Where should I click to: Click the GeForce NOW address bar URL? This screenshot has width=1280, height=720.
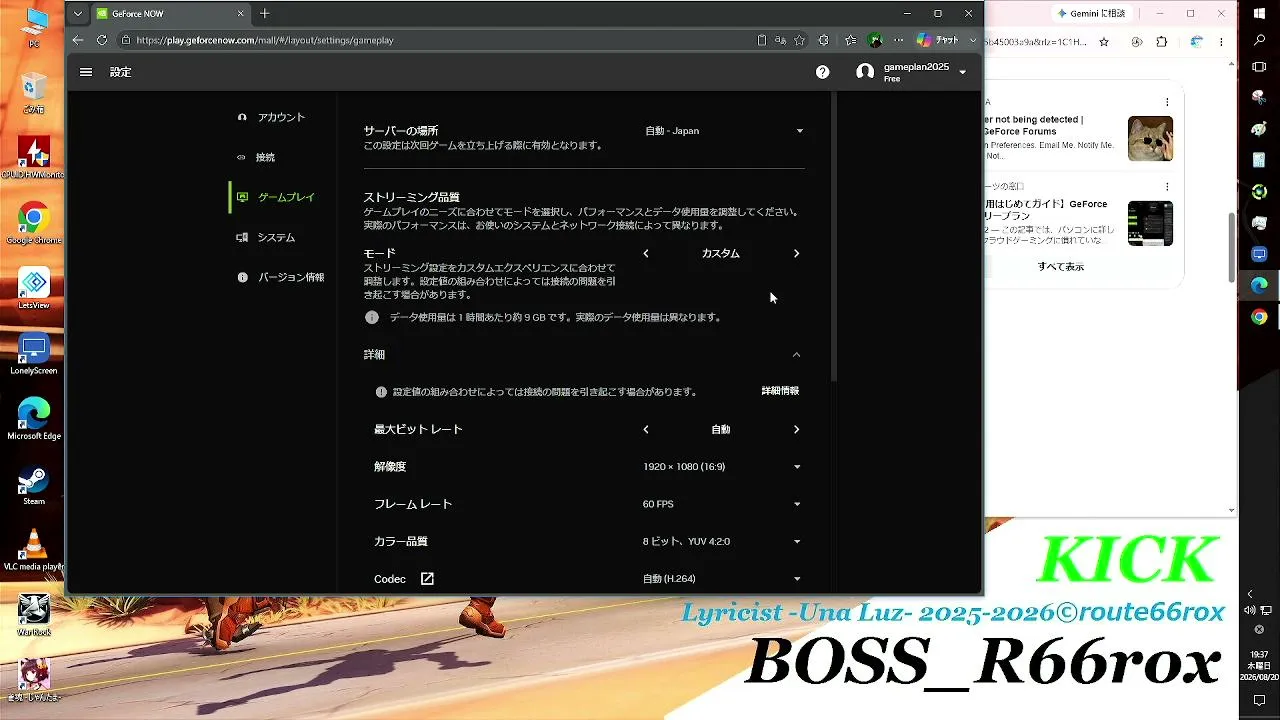coord(265,41)
